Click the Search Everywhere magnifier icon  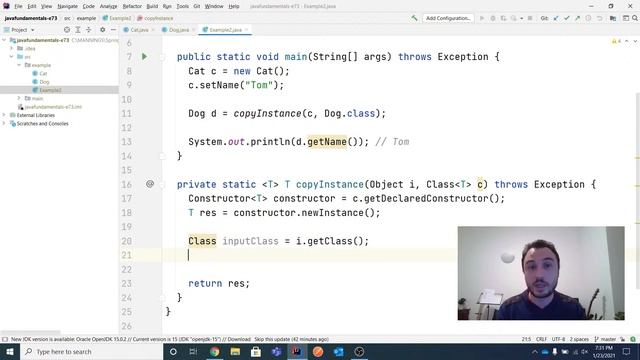(x=635, y=18)
